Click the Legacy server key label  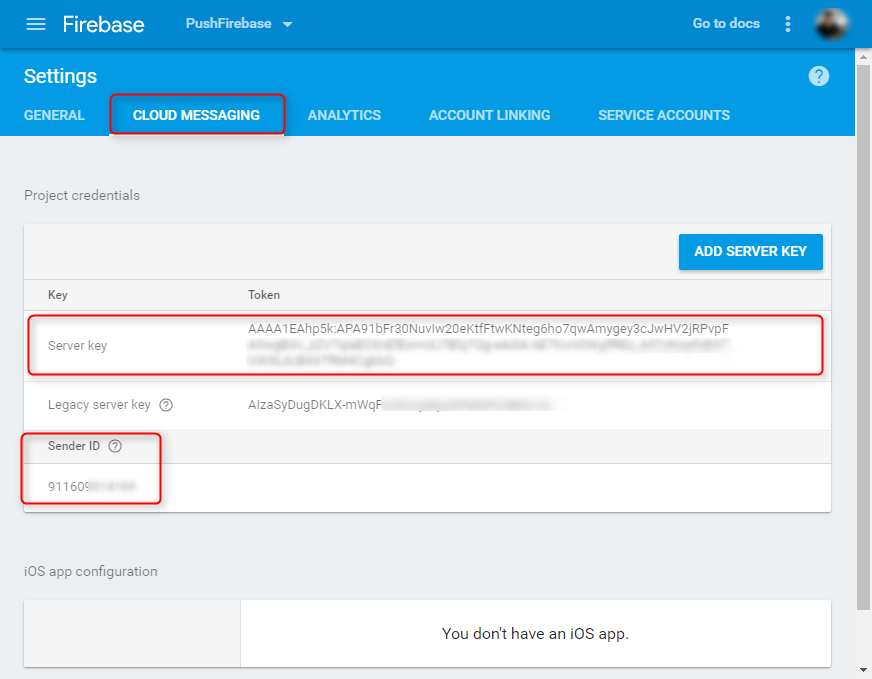tap(99, 404)
